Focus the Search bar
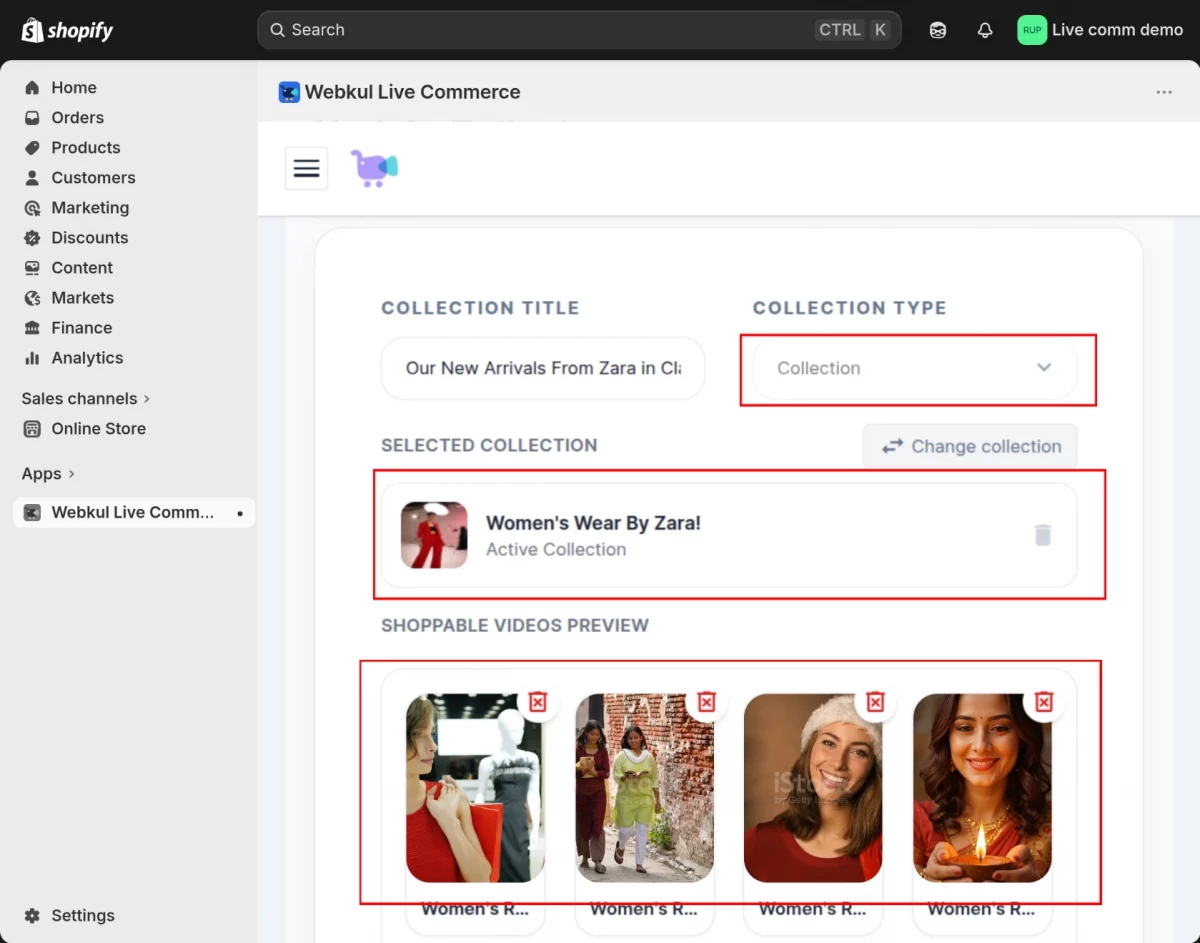Image resolution: width=1200 pixels, height=943 pixels. pos(579,30)
